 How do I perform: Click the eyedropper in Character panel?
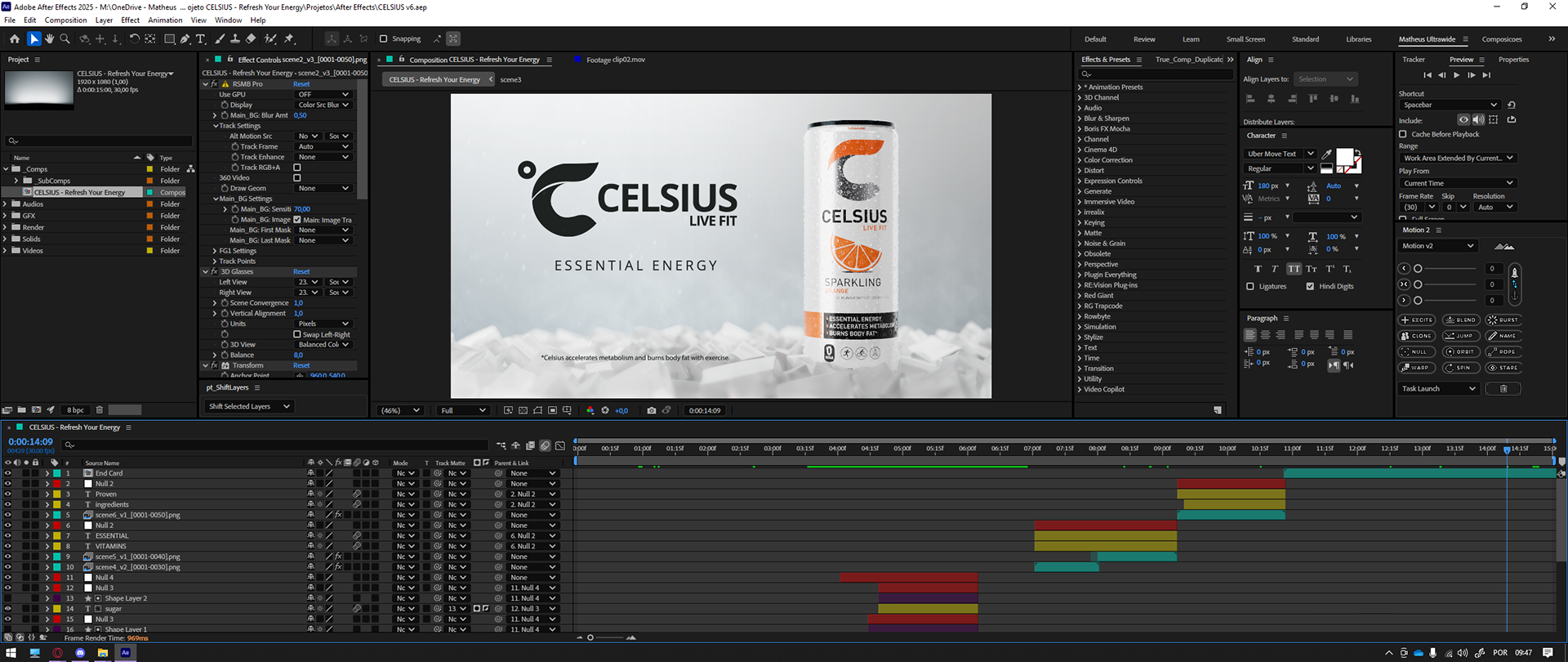[1327, 154]
